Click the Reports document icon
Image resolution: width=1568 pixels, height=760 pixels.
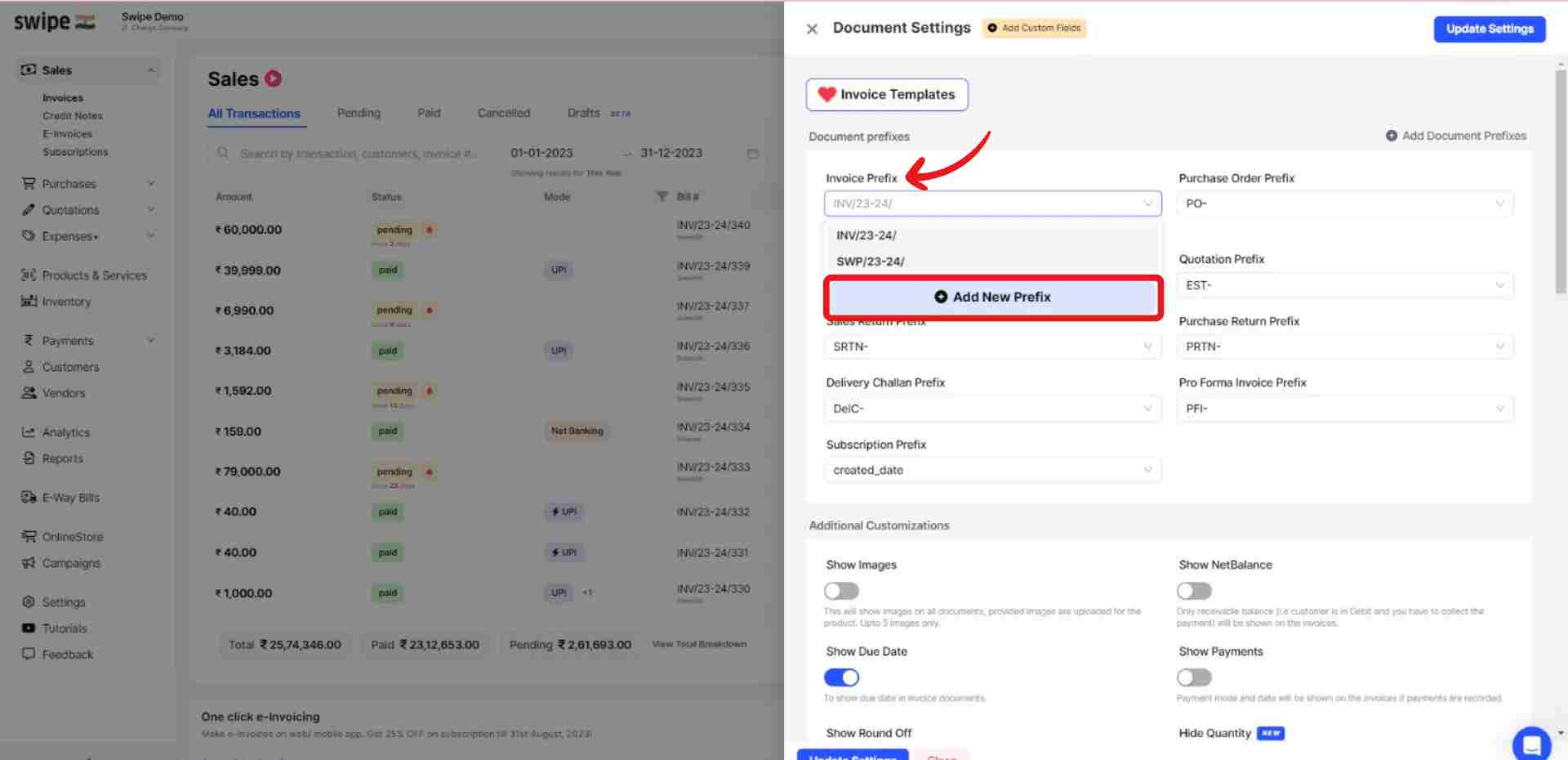coord(29,458)
